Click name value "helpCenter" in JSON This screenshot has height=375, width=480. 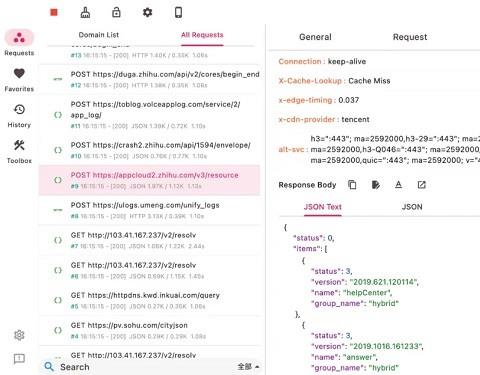point(366,293)
